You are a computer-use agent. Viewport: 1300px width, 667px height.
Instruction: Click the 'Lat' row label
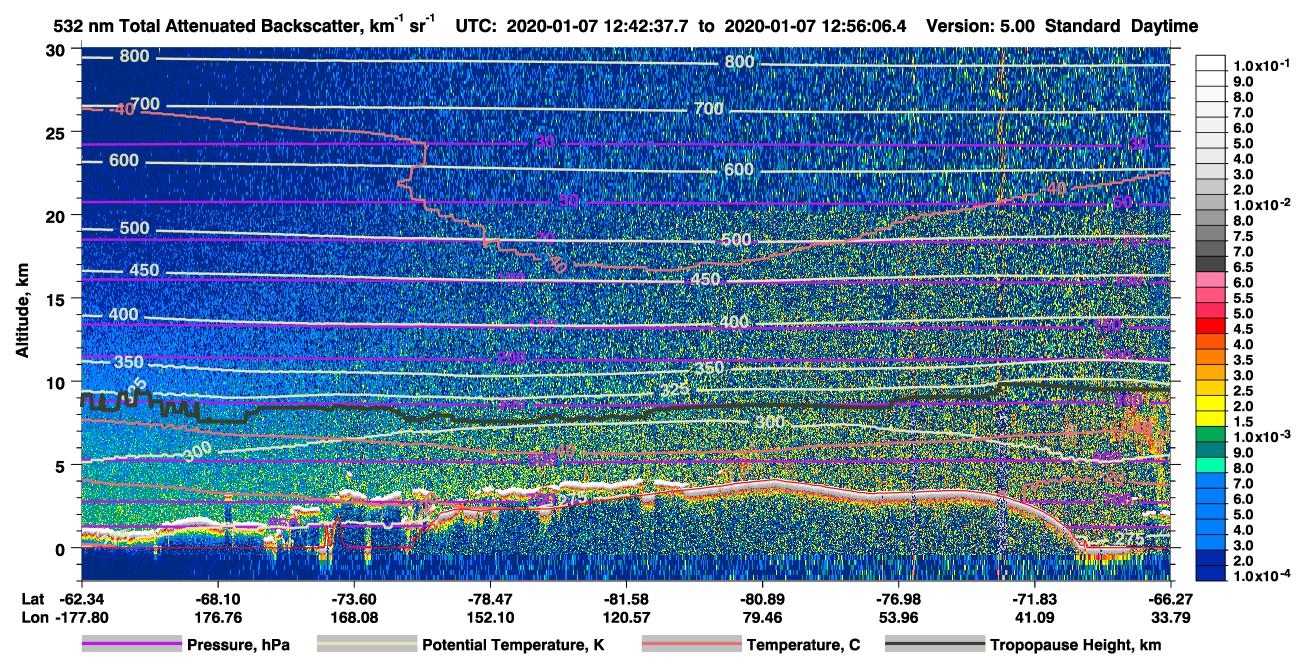(33, 600)
